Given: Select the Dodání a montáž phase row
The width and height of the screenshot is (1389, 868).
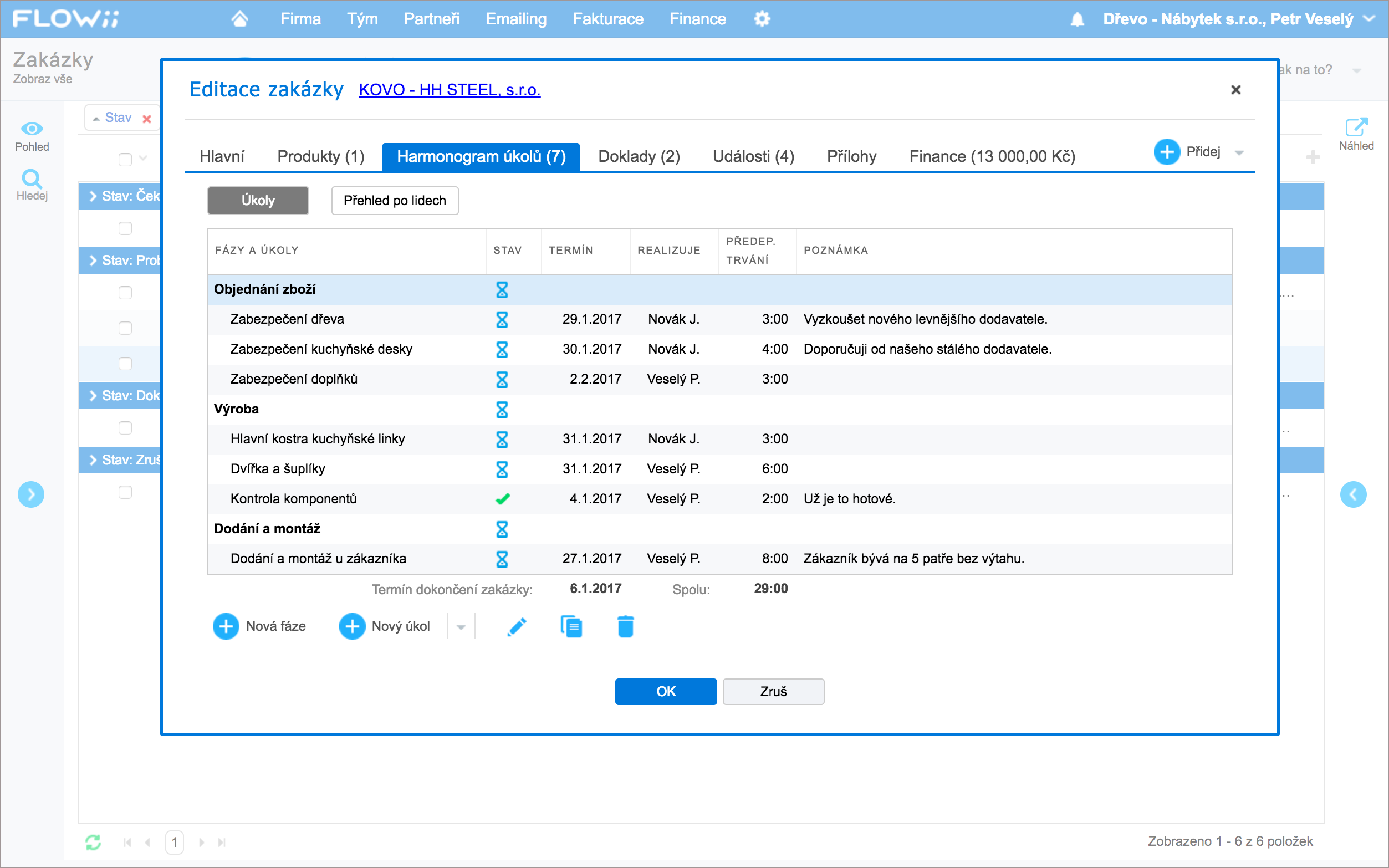Looking at the screenshot, I should [720, 529].
